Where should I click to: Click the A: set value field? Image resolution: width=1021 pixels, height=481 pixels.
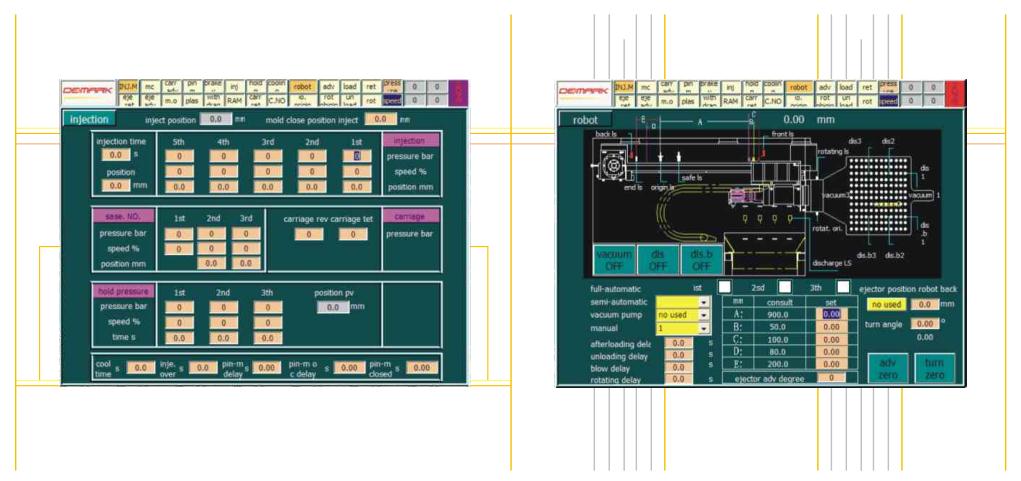click(831, 313)
